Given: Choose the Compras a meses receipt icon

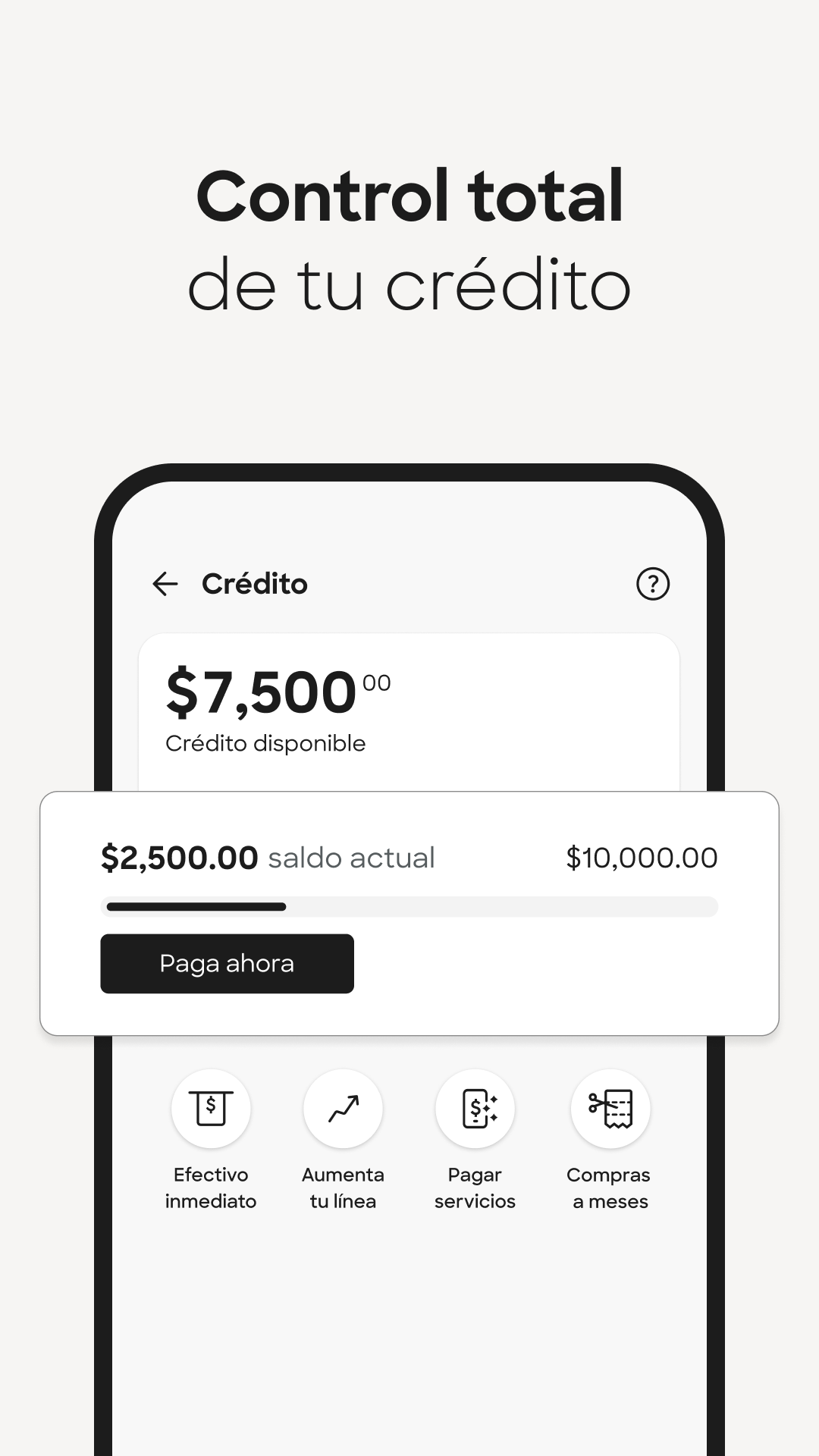Looking at the screenshot, I should click(610, 1109).
